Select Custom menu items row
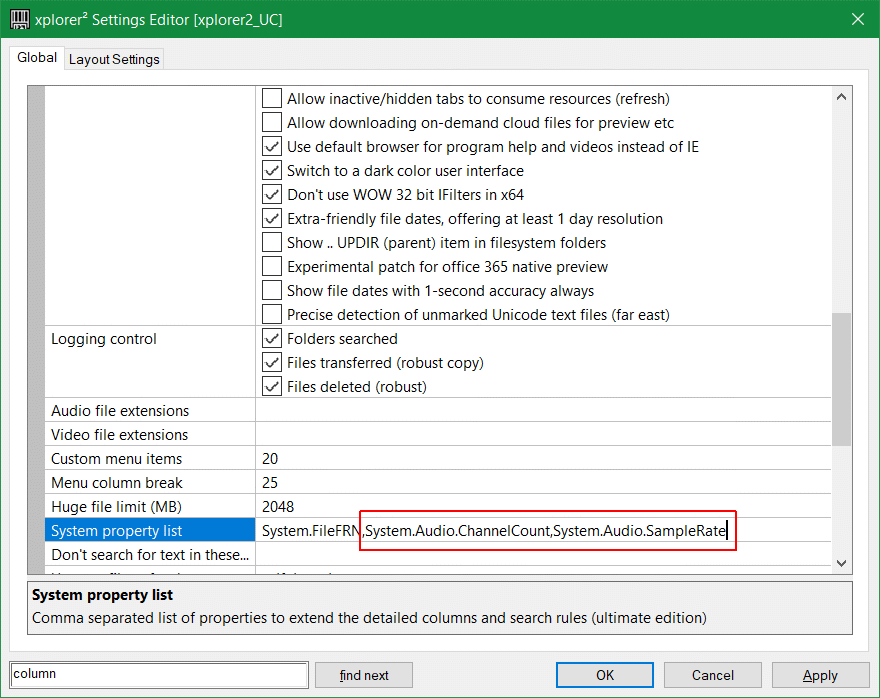 [150, 459]
